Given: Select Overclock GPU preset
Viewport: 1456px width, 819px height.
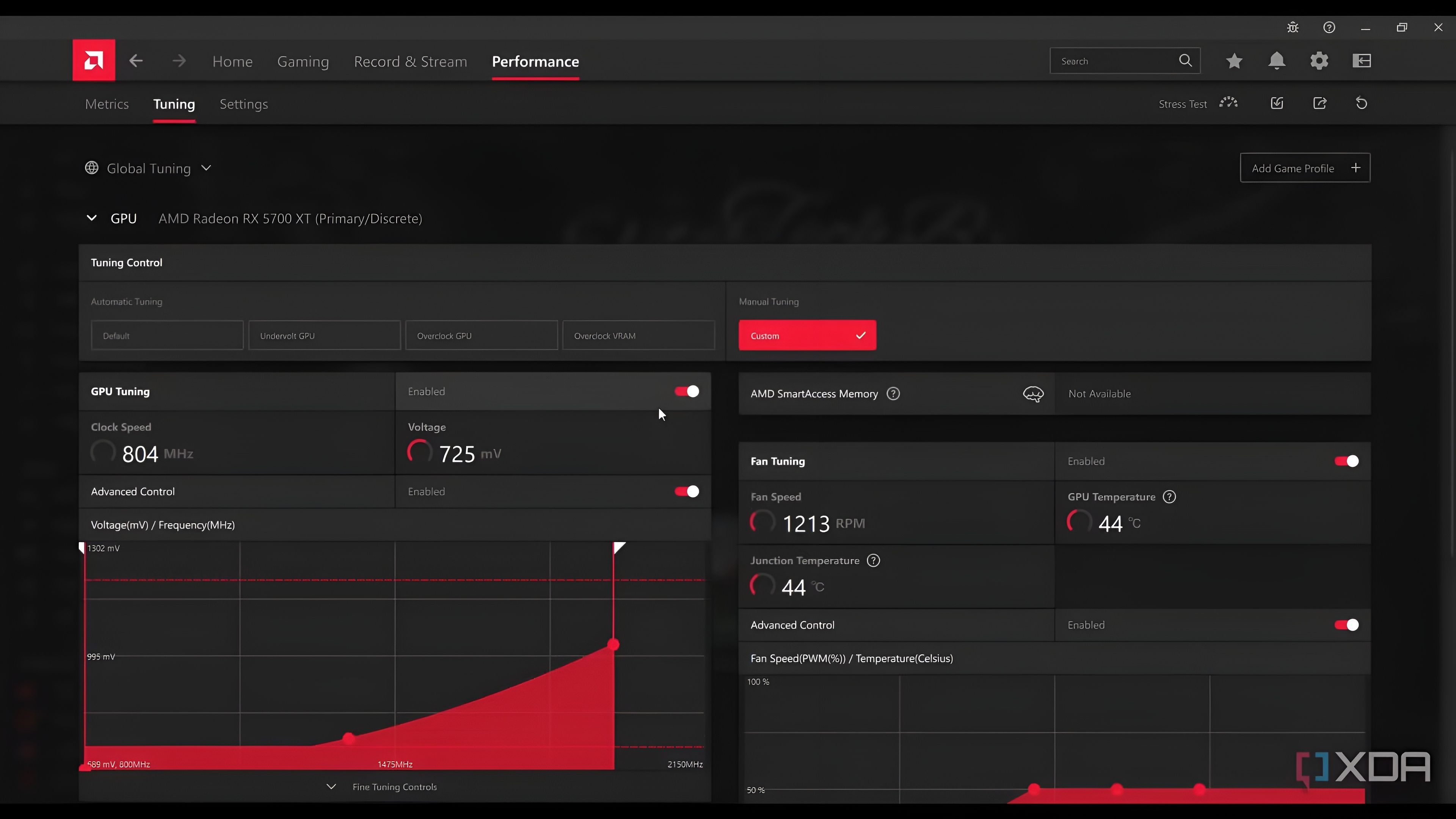Looking at the screenshot, I should point(482,335).
